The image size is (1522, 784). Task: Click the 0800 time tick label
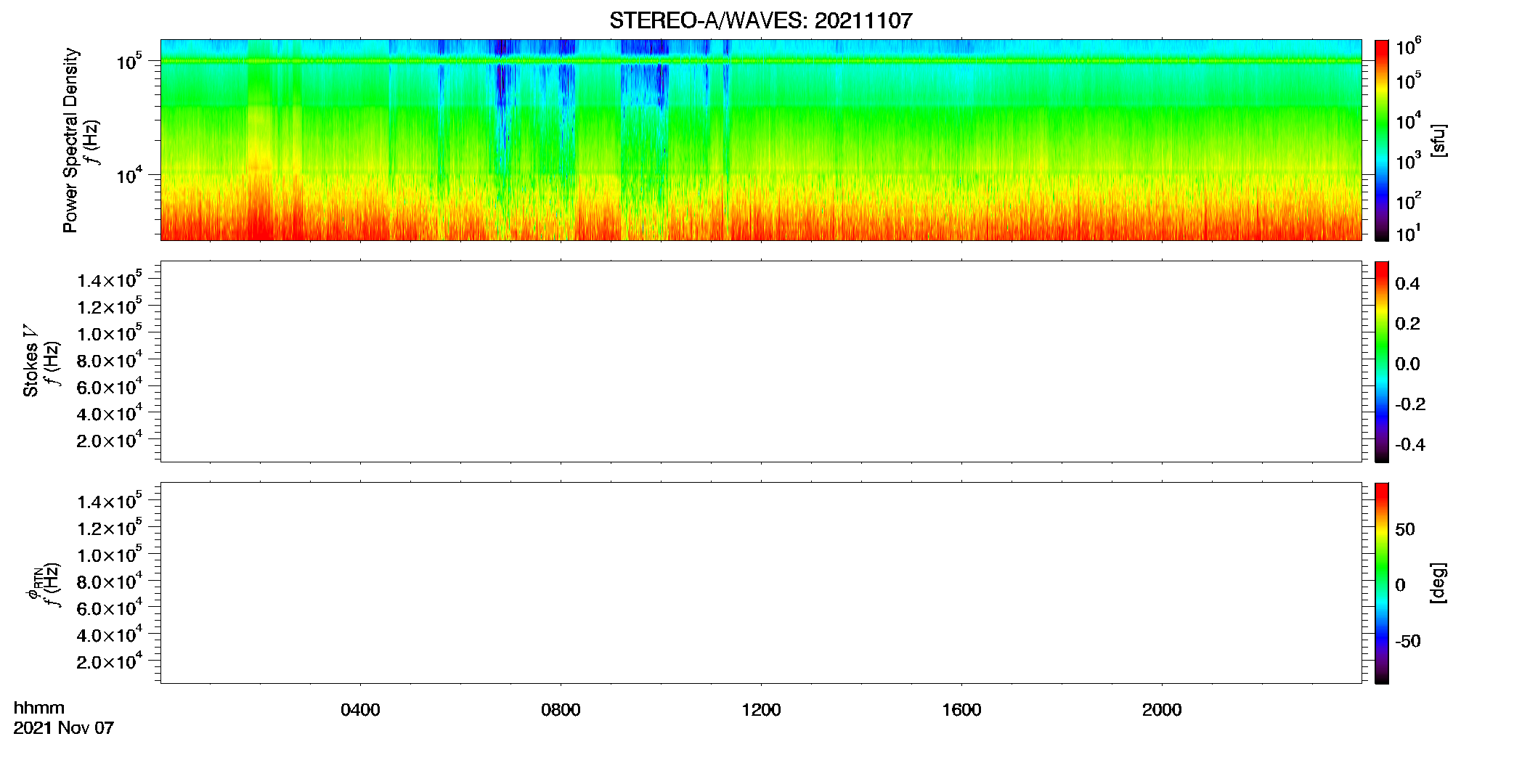(561, 710)
